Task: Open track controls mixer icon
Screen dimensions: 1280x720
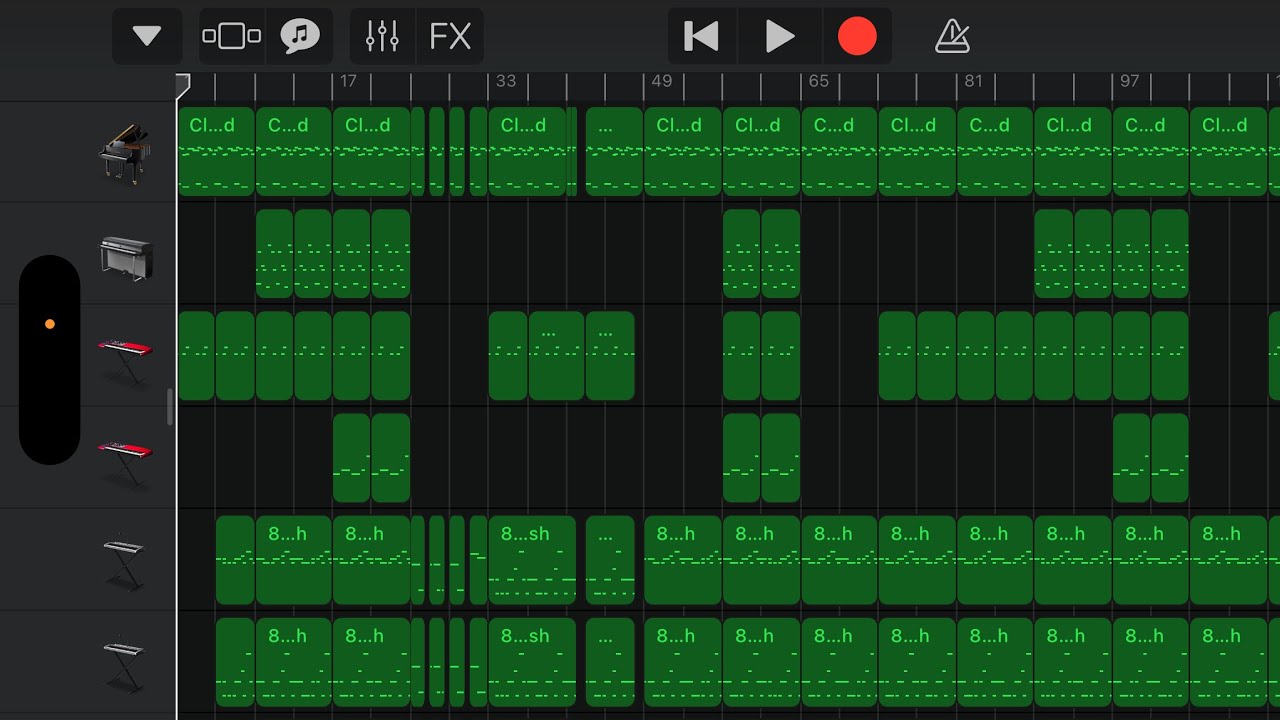Action: (382, 37)
